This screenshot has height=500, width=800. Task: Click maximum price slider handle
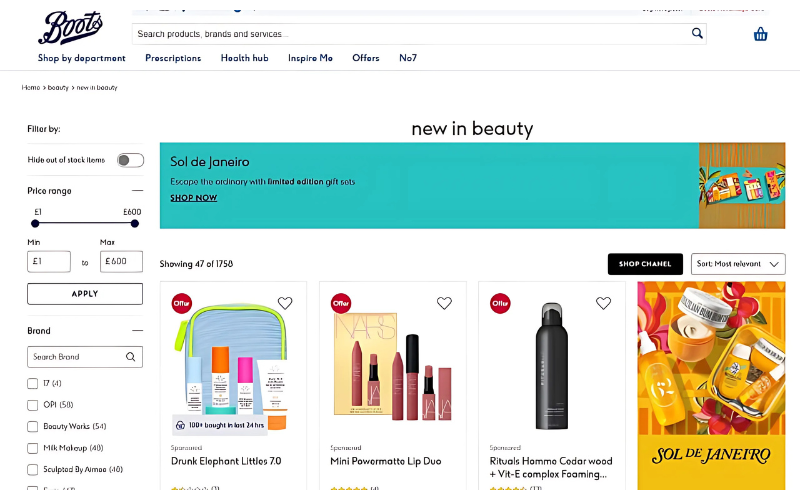[135, 223]
